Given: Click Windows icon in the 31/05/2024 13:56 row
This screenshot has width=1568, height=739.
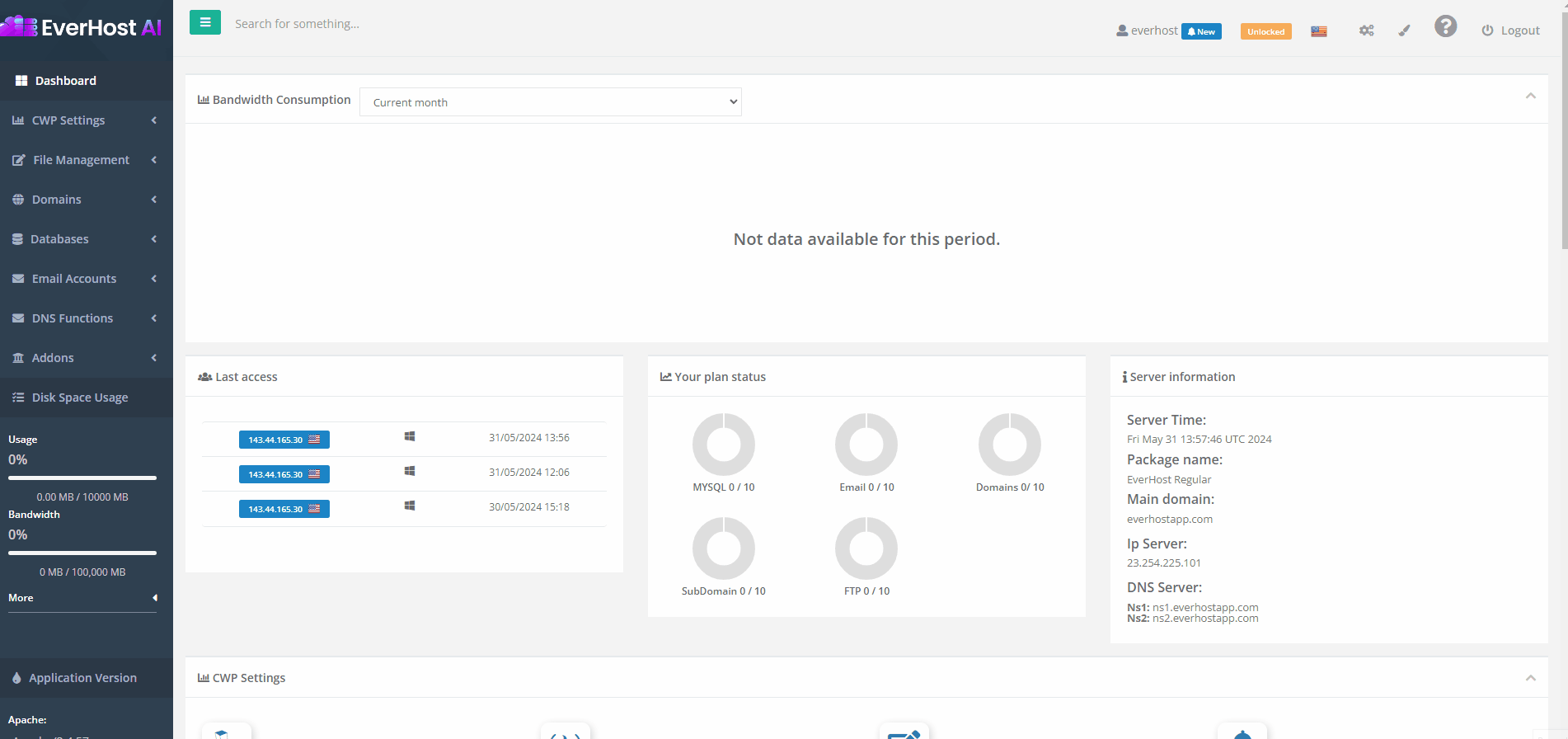Looking at the screenshot, I should click(410, 436).
